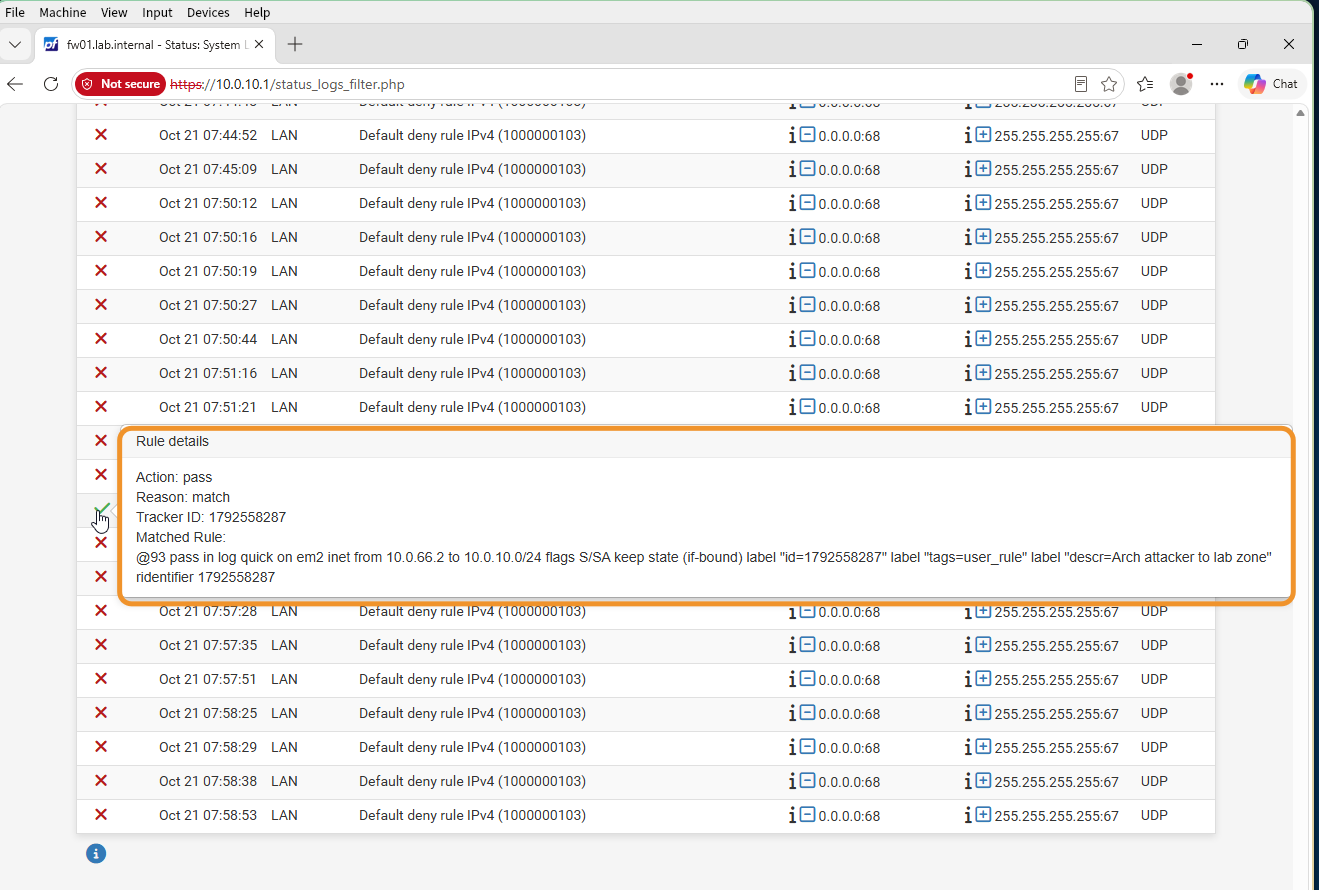
Task: Click source info icon on 07:57:28 row
Action: pos(793,611)
